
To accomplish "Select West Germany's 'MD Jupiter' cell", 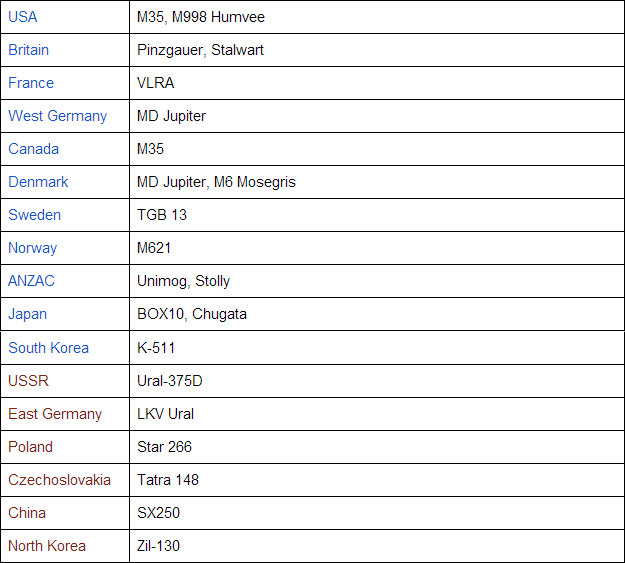I will [377, 116].
